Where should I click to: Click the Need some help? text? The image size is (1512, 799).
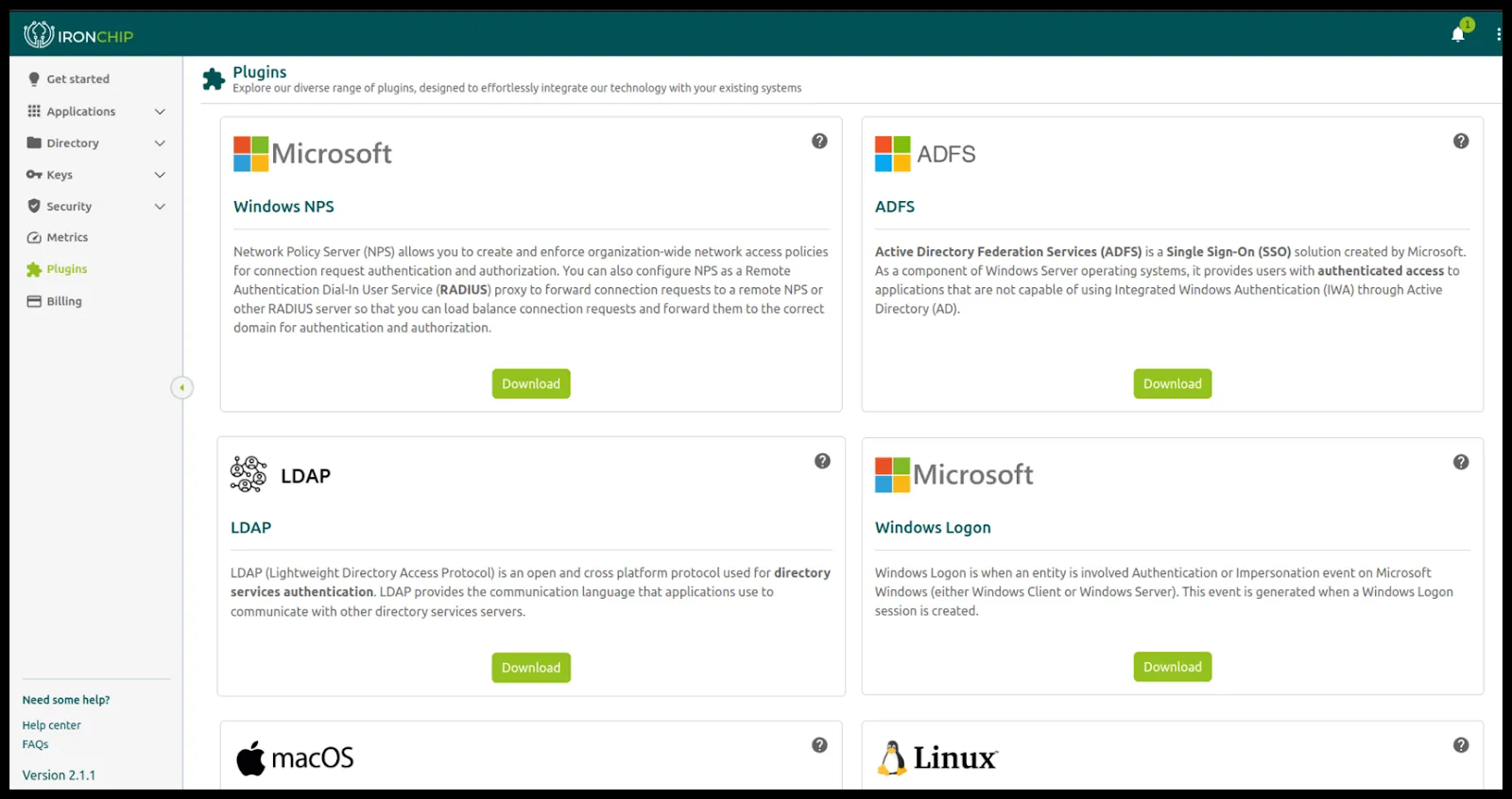[66, 700]
